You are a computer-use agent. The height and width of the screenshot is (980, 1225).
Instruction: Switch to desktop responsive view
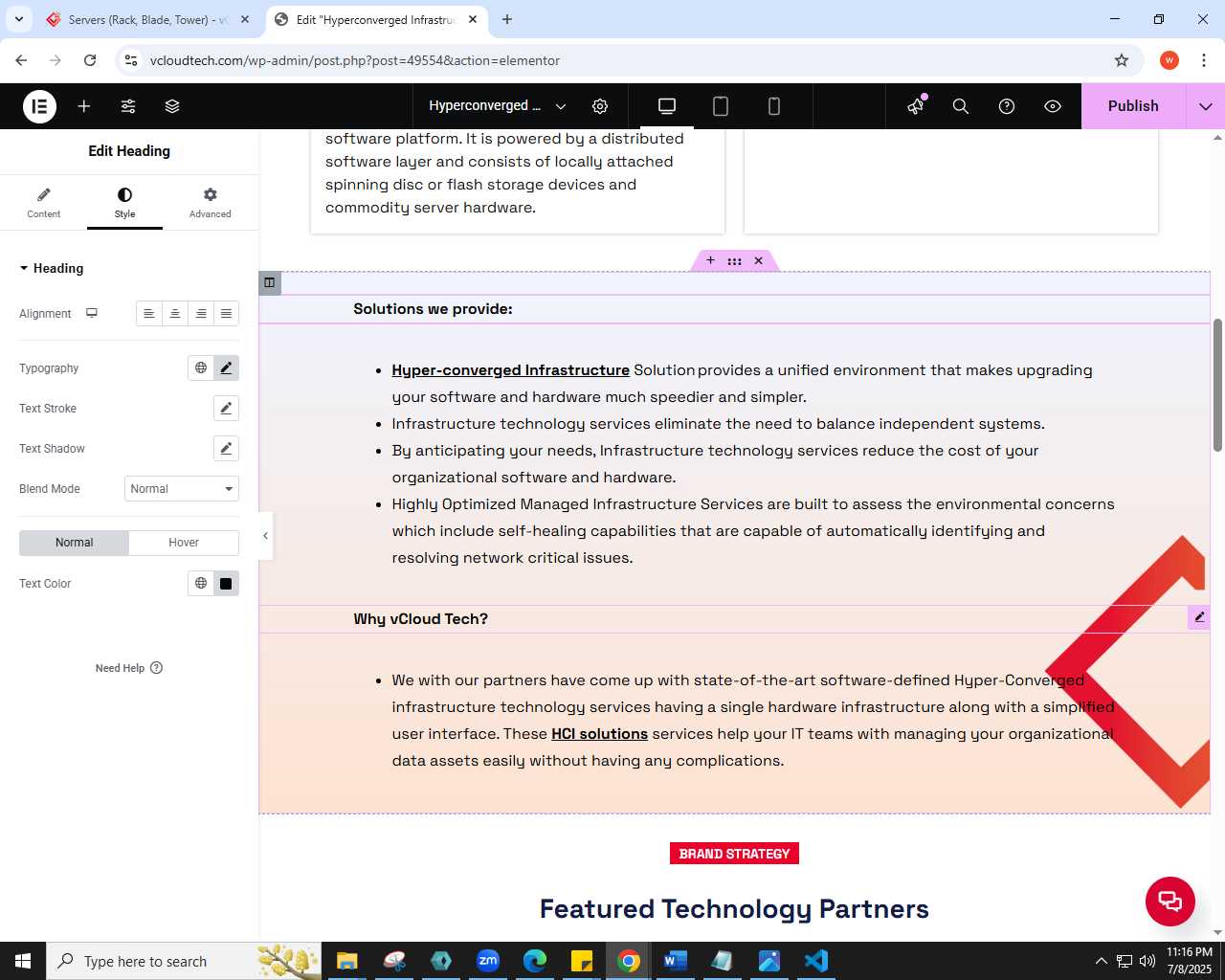pos(667,106)
